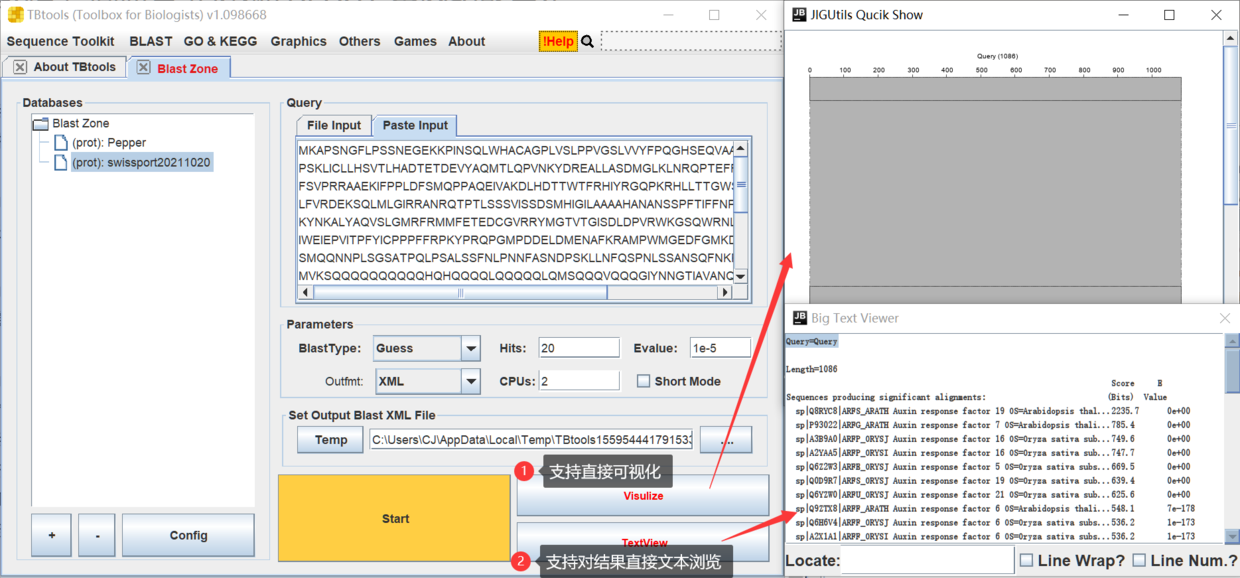Click inside the query sequence text area
The image size is (1240, 578).
click(x=515, y=212)
